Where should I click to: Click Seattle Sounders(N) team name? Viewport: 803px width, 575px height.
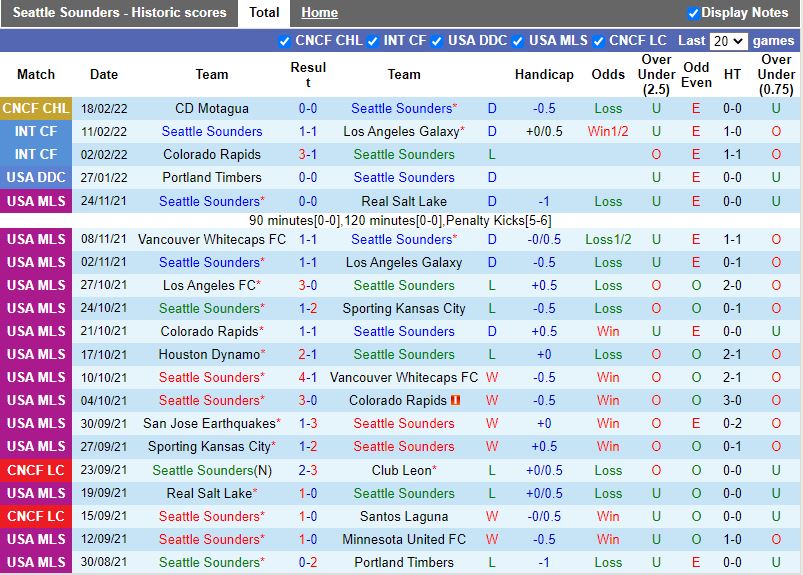click(x=212, y=470)
